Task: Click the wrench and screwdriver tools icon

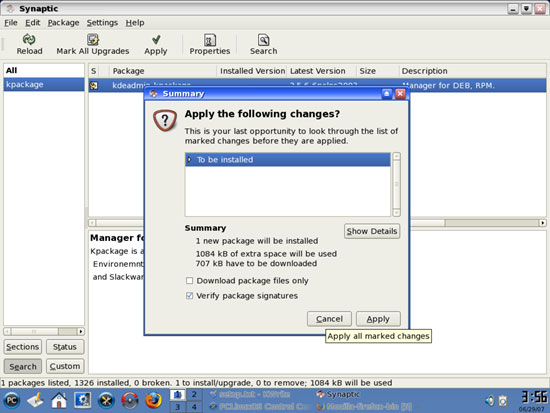Action: click(106, 400)
